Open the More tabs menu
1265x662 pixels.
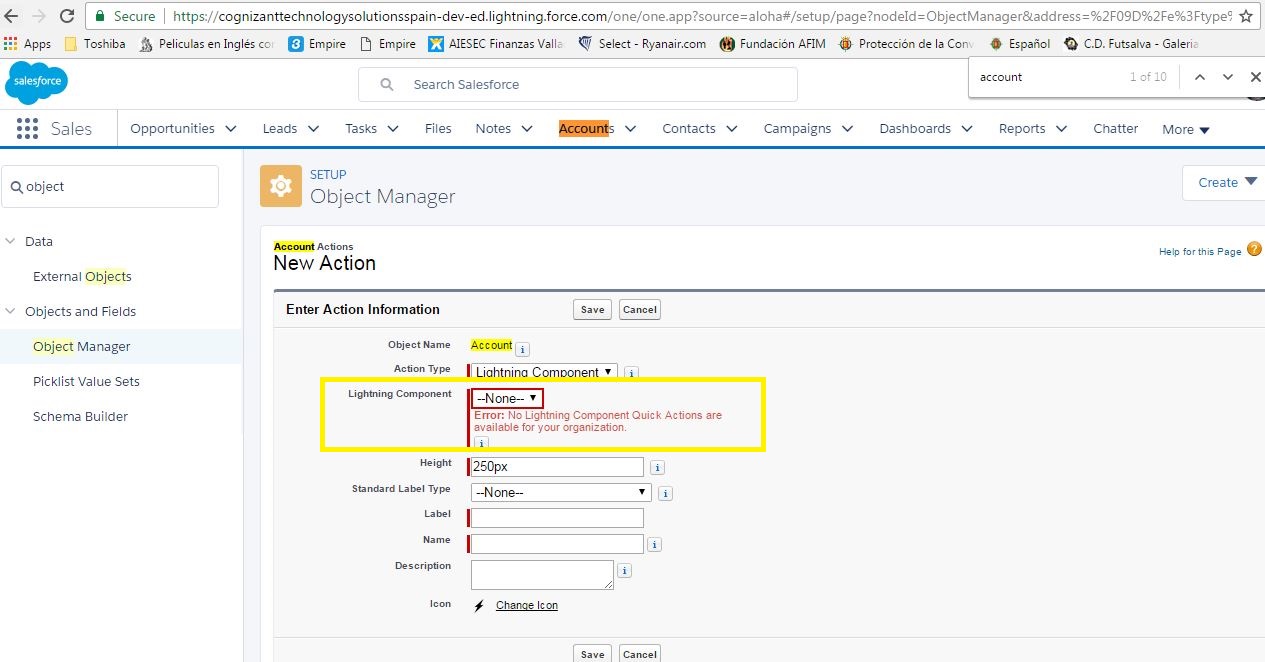coord(1186,130)
